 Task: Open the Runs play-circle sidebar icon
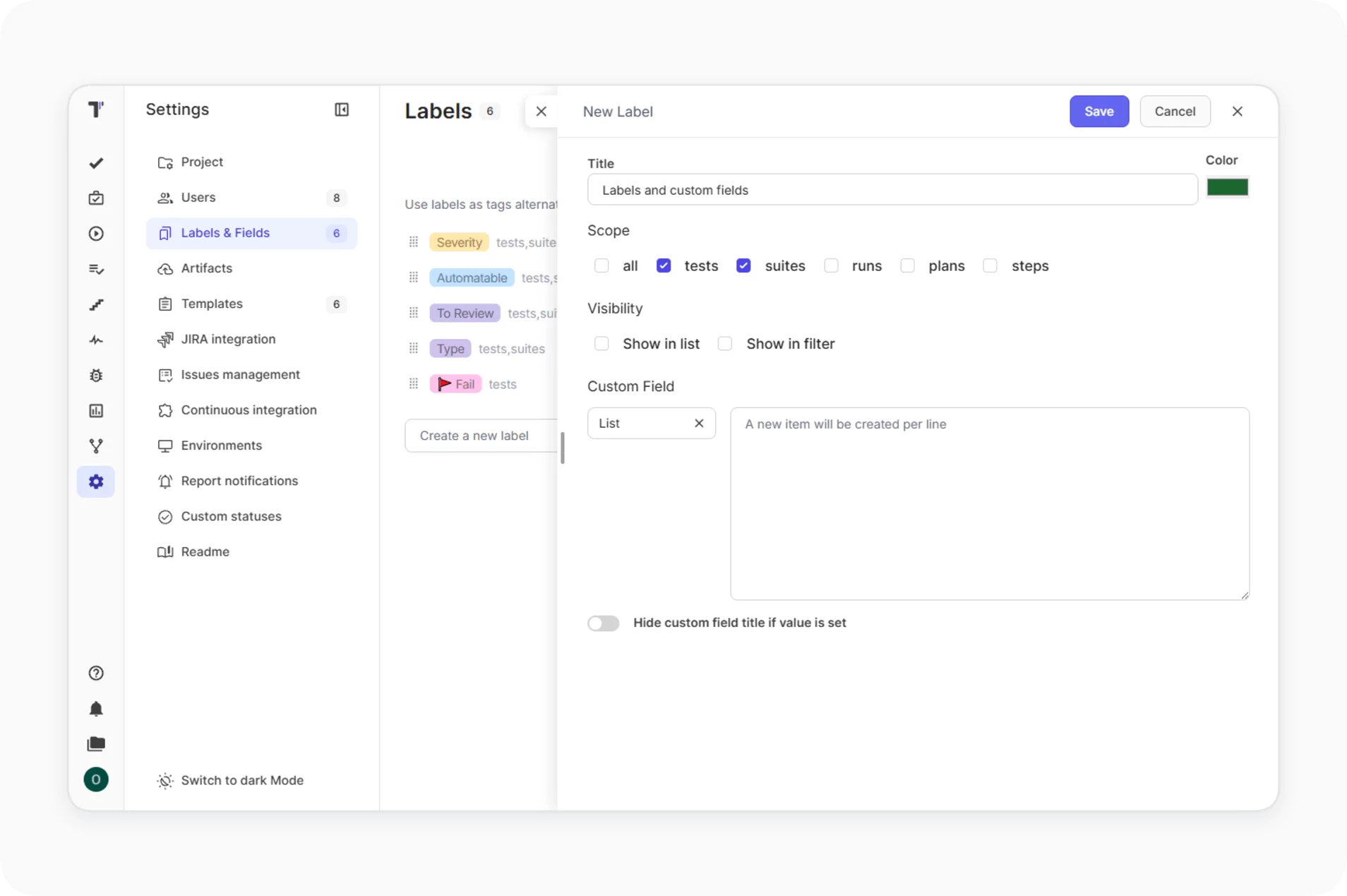[x=96, y=234]
